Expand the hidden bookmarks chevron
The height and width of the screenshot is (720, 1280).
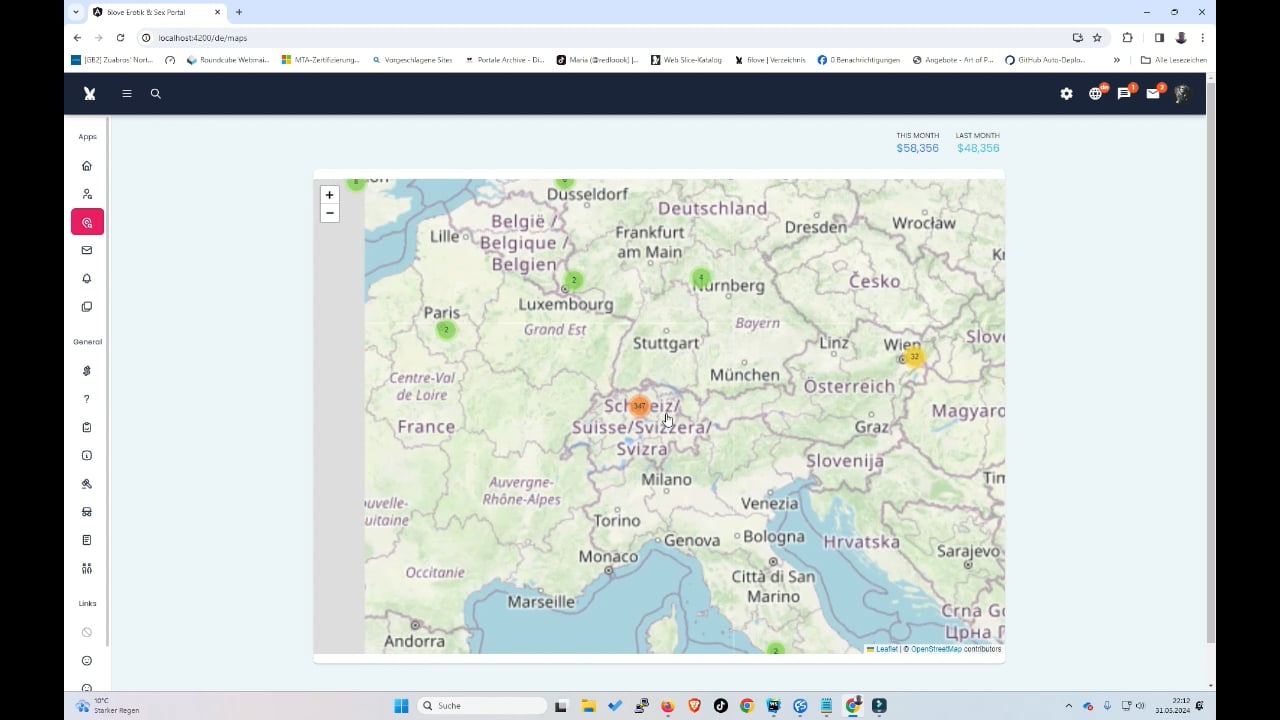[1117, 60]
